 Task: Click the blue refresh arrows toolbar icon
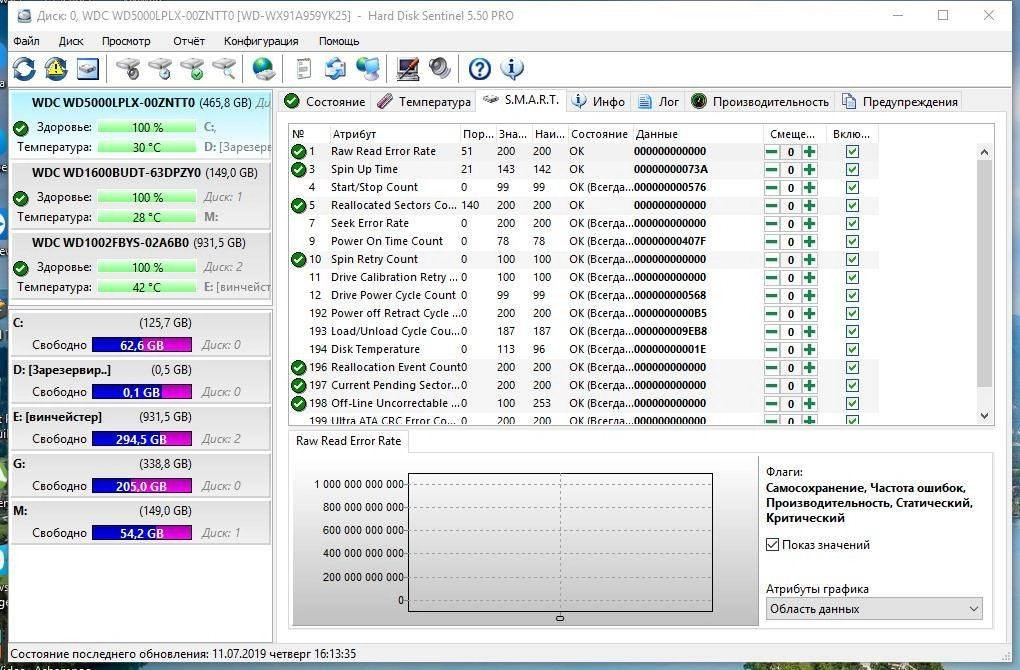[x=24, y=68]
